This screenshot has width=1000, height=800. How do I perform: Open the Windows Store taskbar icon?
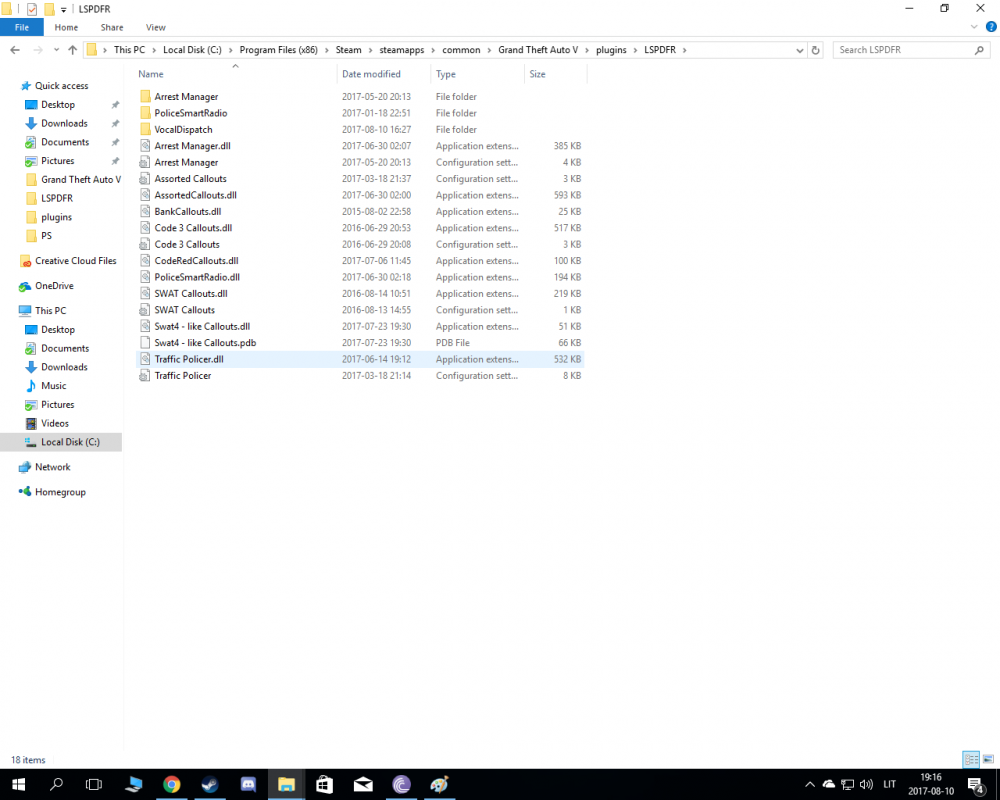click(325, 784)
